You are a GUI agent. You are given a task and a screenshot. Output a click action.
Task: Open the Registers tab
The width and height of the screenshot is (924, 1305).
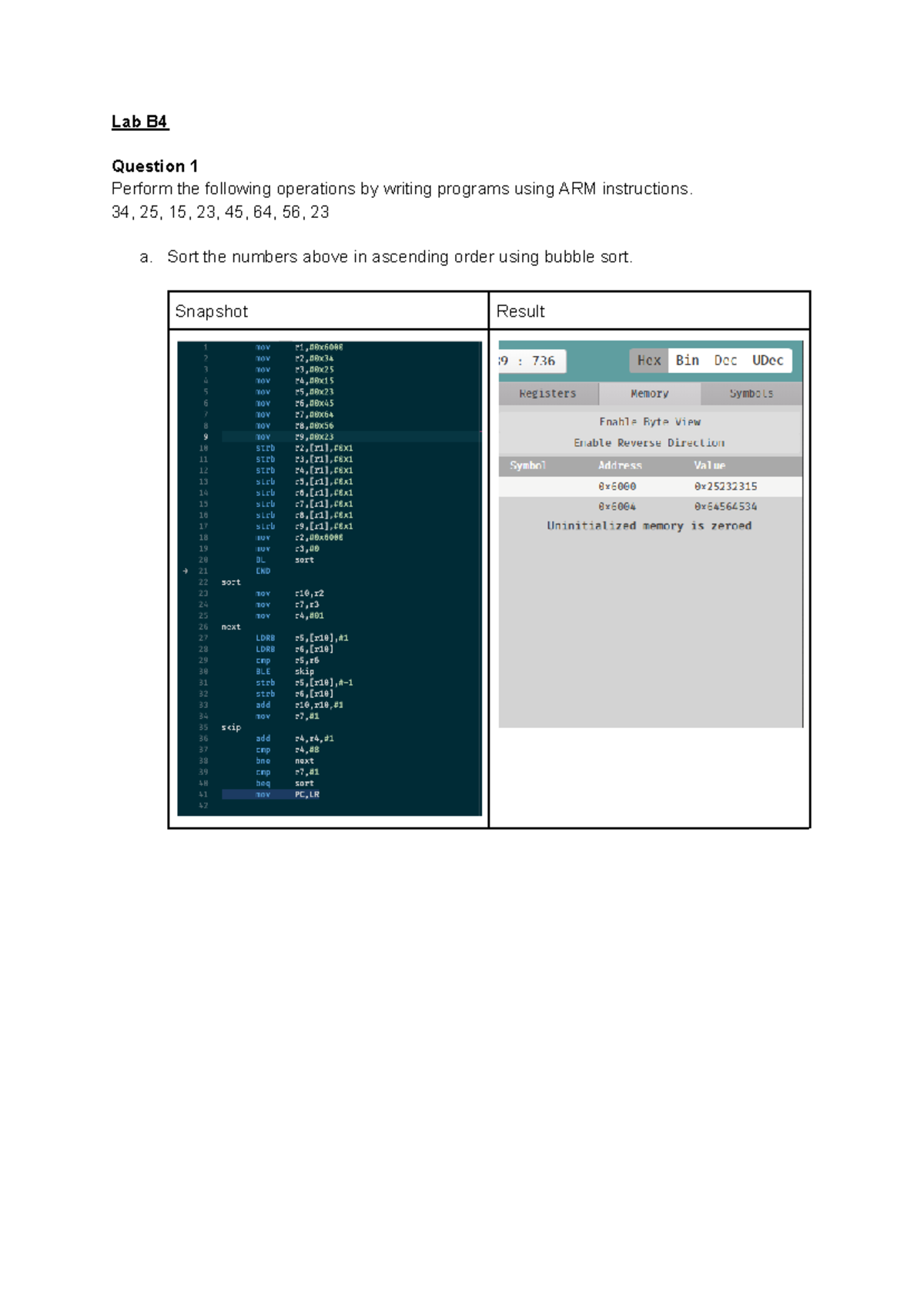(x=548, y=394)
